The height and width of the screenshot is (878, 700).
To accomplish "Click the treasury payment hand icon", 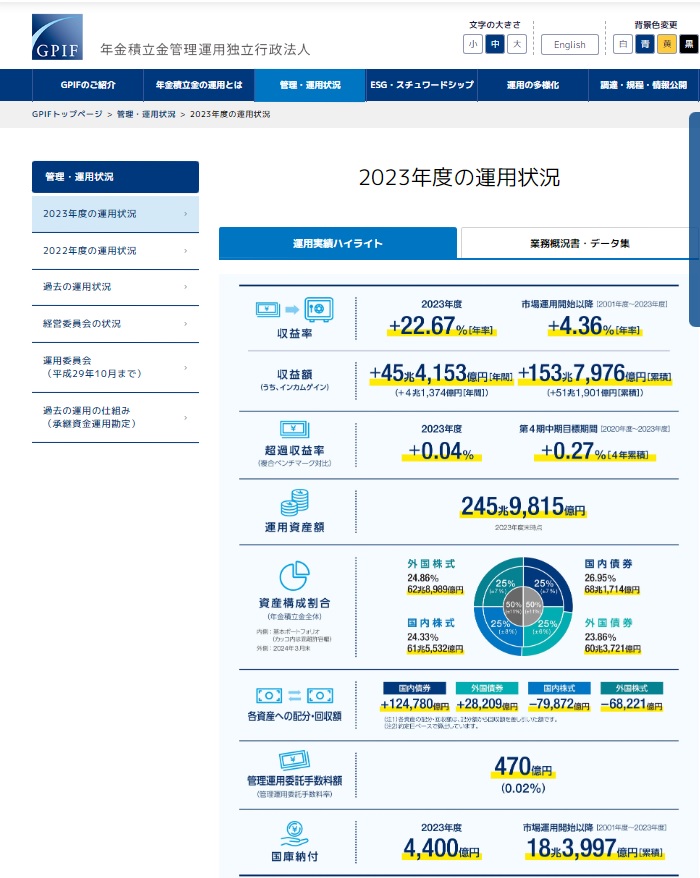I will (294, 831).
